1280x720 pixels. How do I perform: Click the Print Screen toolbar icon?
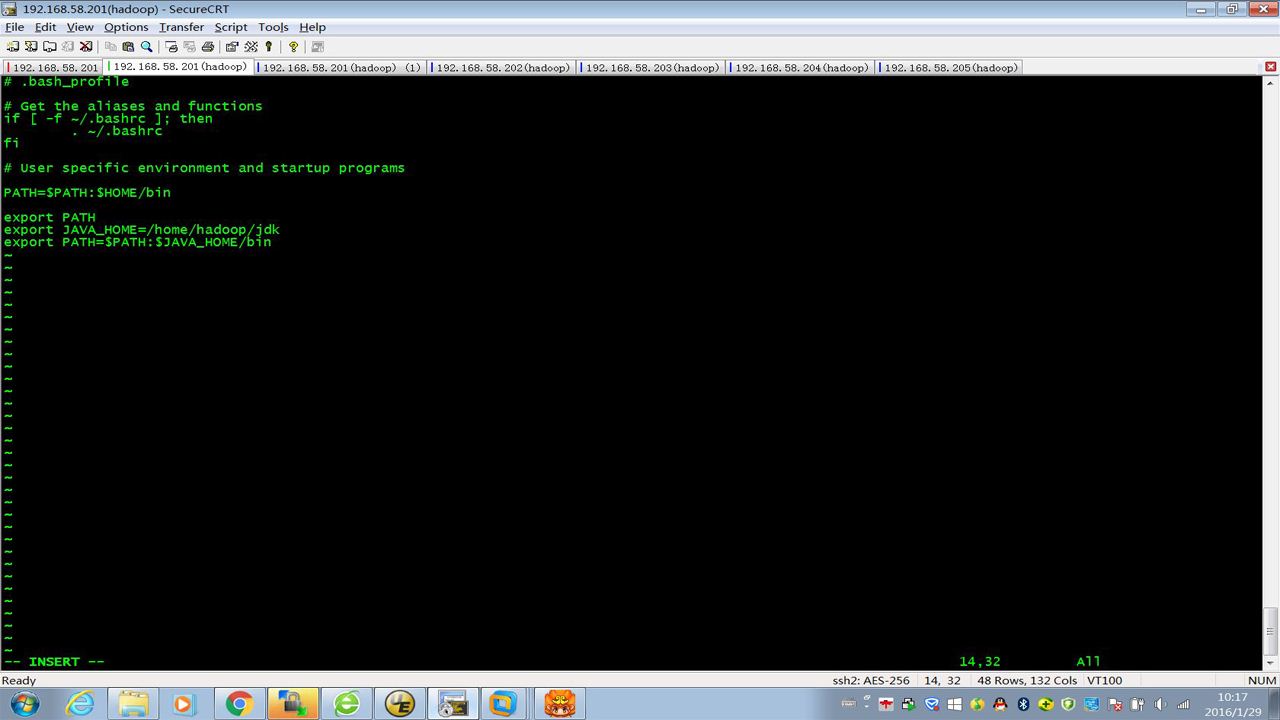pyautogui.click(x=171, y=46)
